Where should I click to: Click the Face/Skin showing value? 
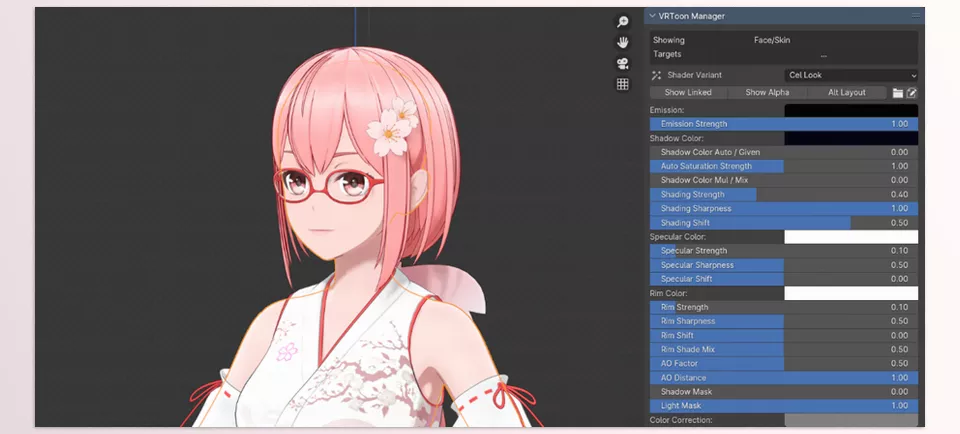(x=771, y=40)
